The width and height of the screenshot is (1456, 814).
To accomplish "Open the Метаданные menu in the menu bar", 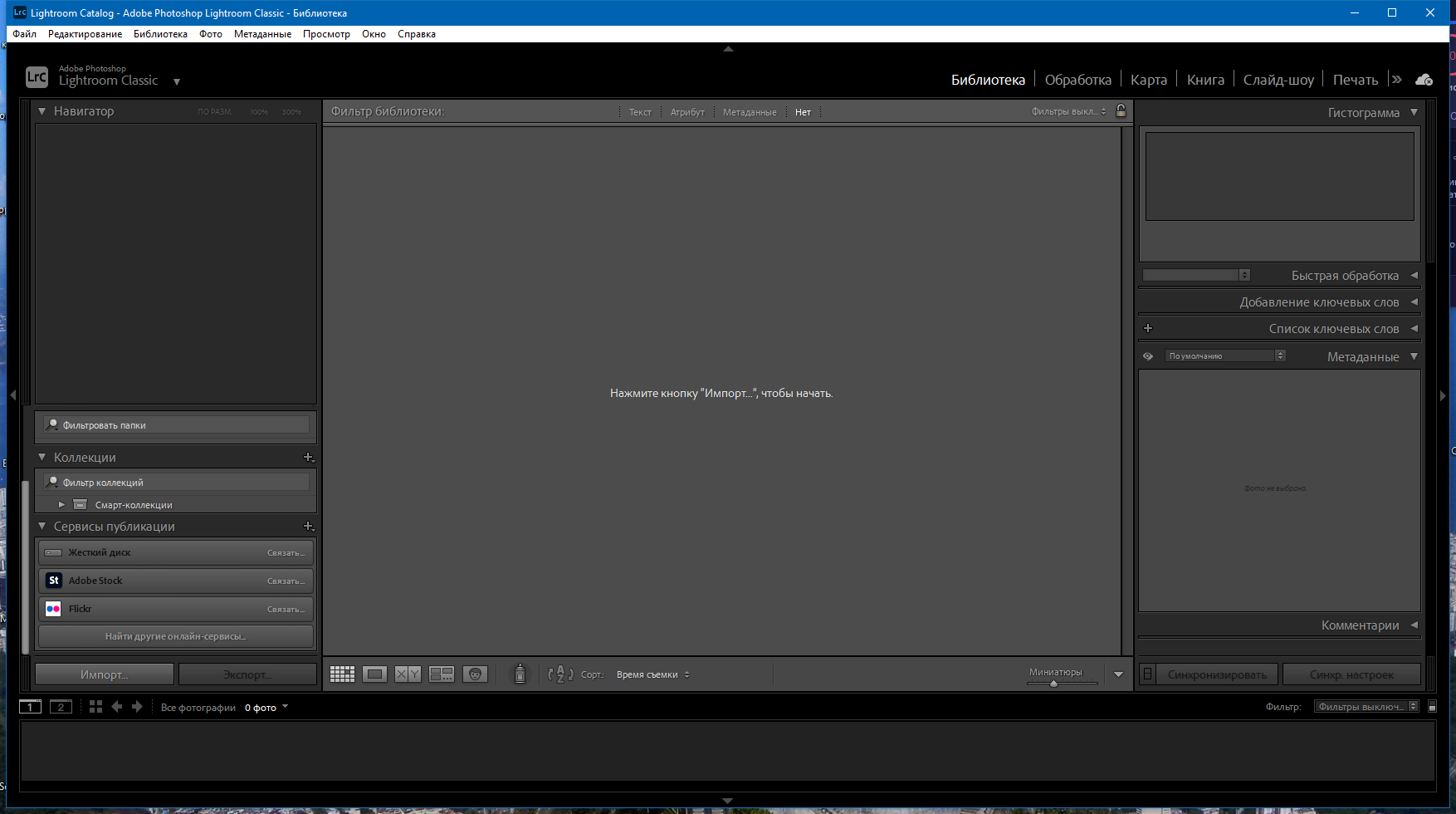I will [262, 34].
